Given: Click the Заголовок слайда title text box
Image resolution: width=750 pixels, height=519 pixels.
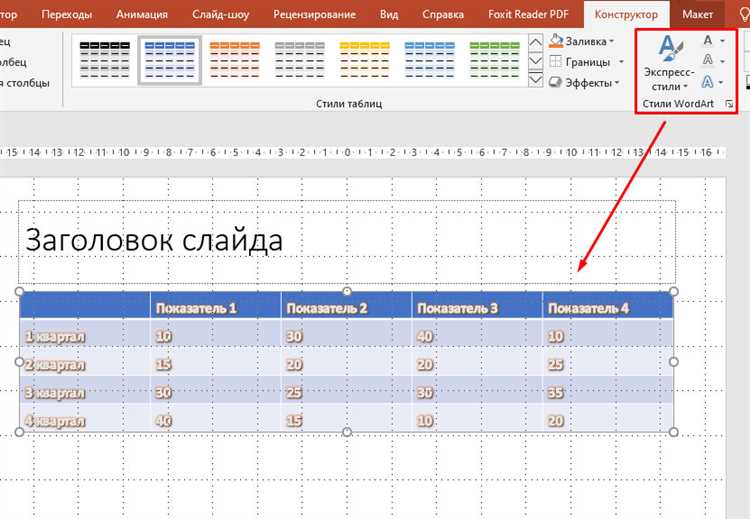Looking at the screenshot, I should coord(347,242).
